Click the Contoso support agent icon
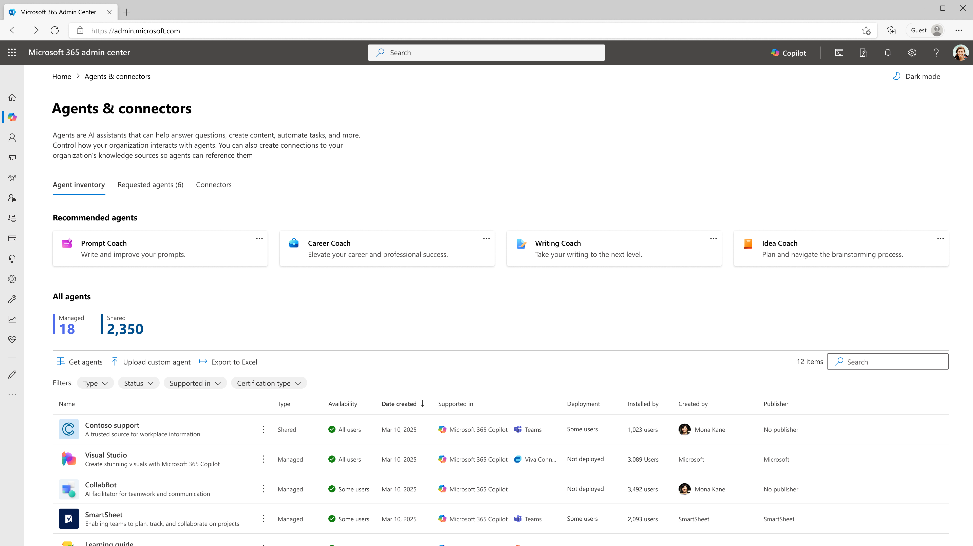 tap(69, 429)
